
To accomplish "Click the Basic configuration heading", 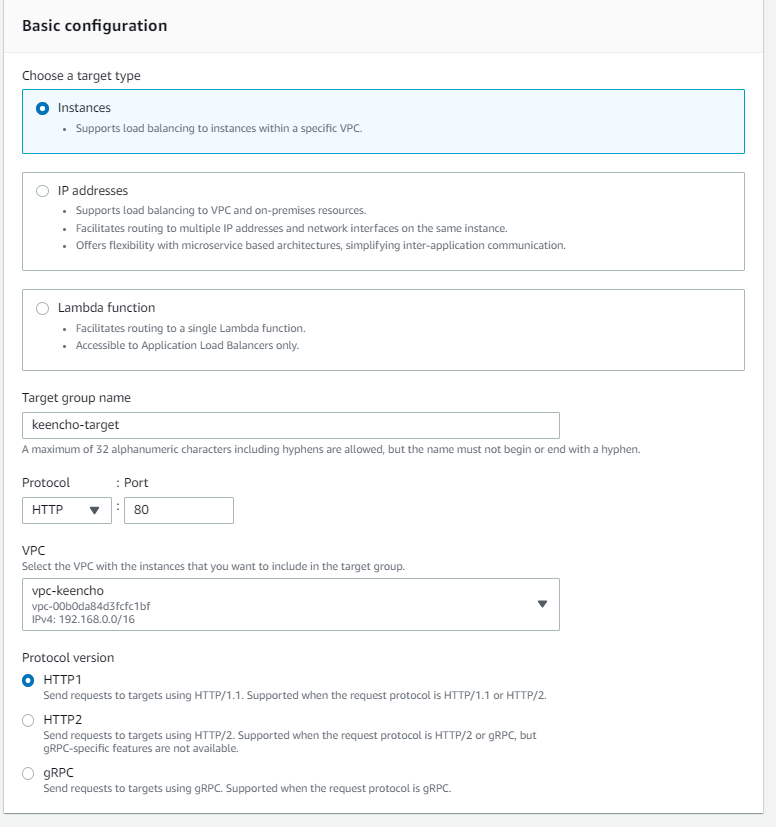I will pyautogui.click(x=94, y=26).
